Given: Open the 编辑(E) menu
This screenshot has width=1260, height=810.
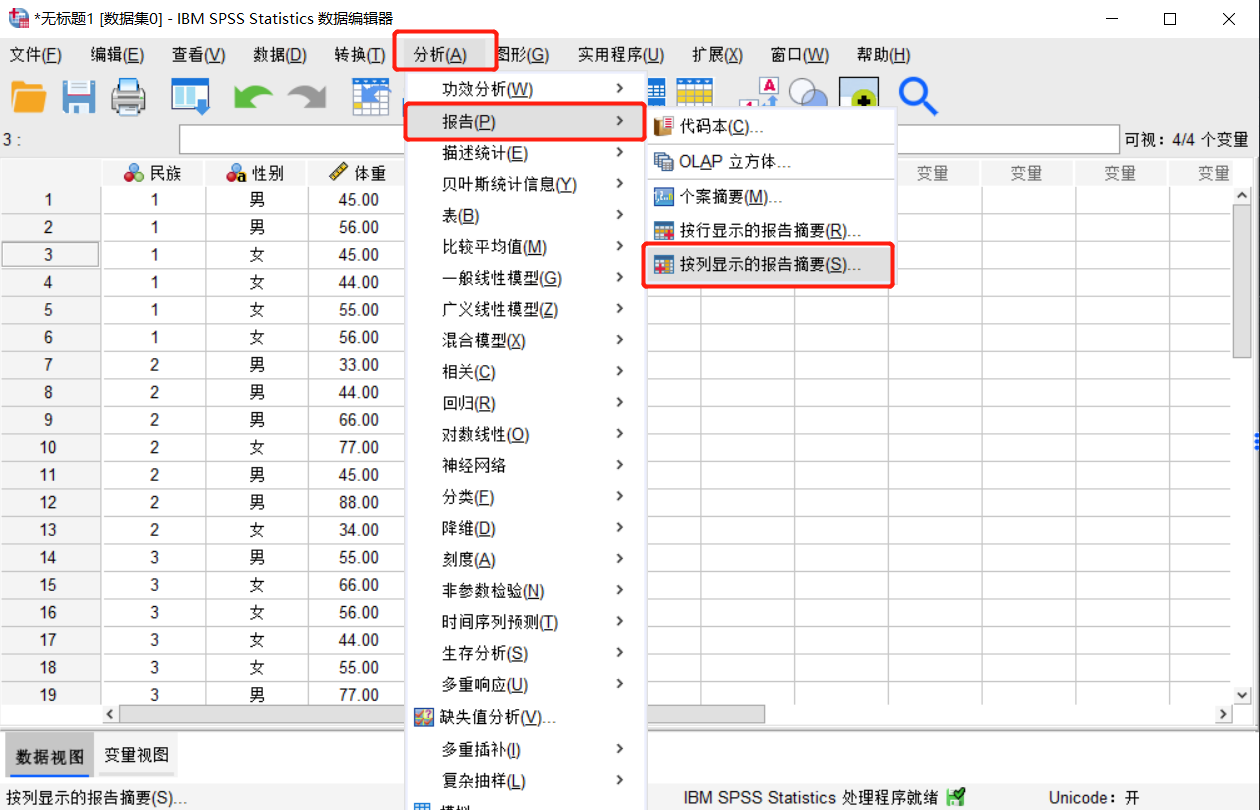Looking at the screenshot, I should pyautogui.click(x=117, y=55).
